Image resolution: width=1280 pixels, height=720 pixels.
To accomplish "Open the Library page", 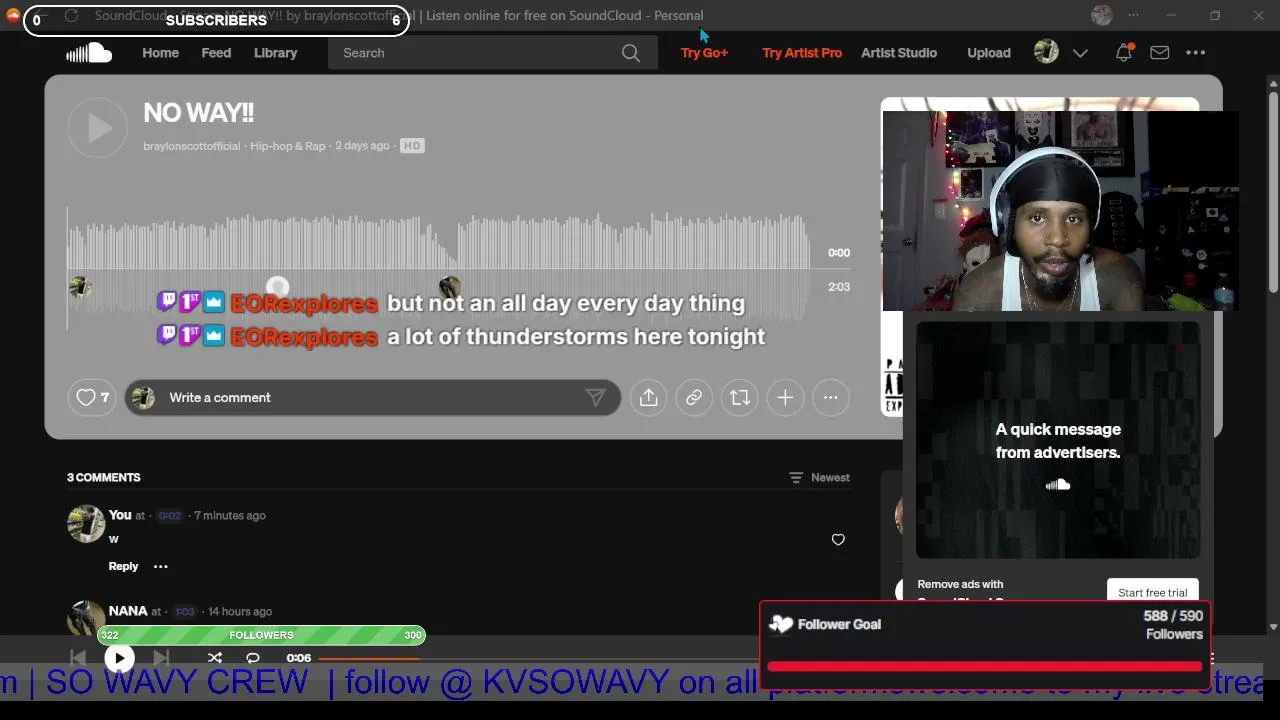I will (x=275, y=53).
